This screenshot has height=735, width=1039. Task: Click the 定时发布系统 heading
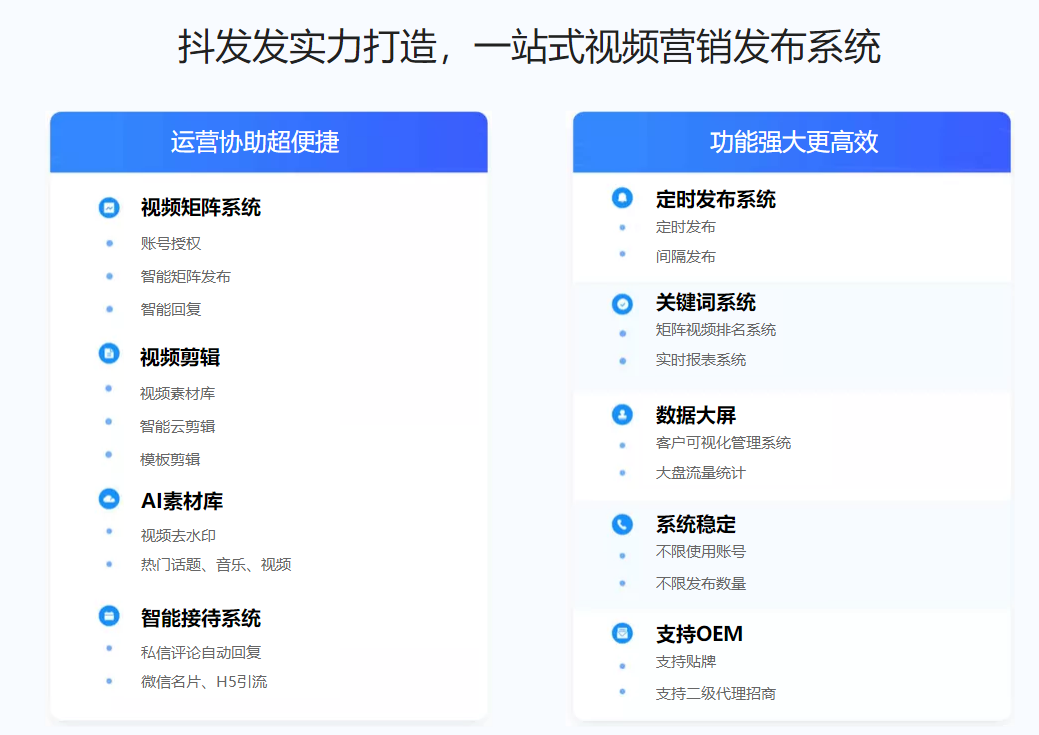coord(716,200)
